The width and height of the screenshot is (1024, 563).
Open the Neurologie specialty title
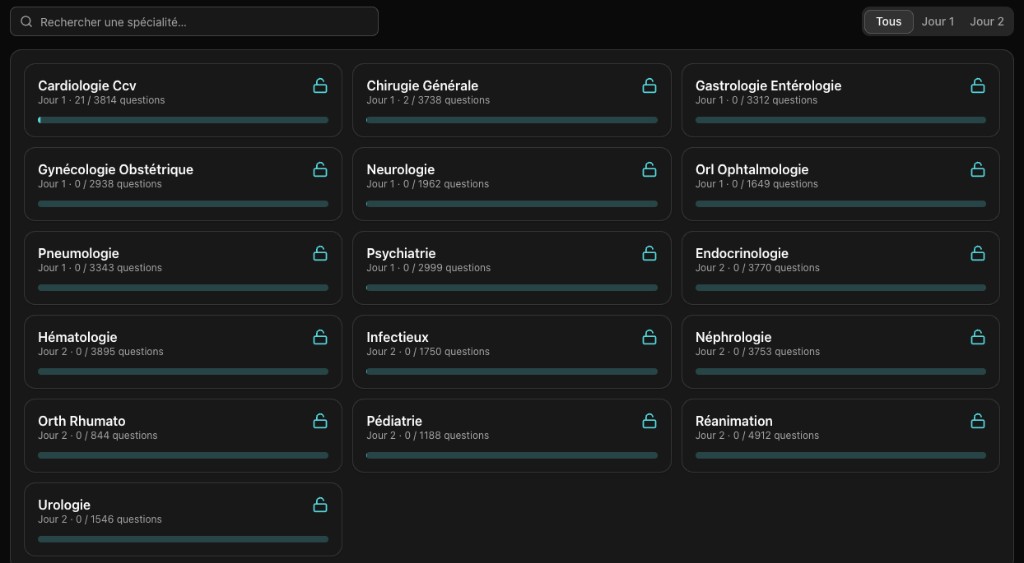pos(400,170)
